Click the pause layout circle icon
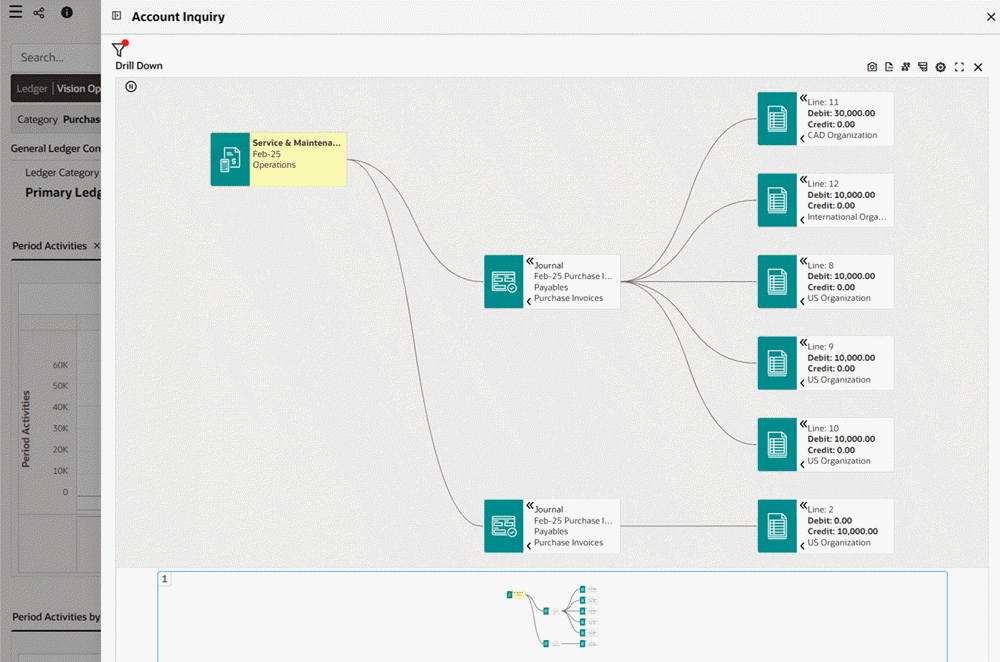This screenshot has width=1000, height=662. (x=131, y=87)
